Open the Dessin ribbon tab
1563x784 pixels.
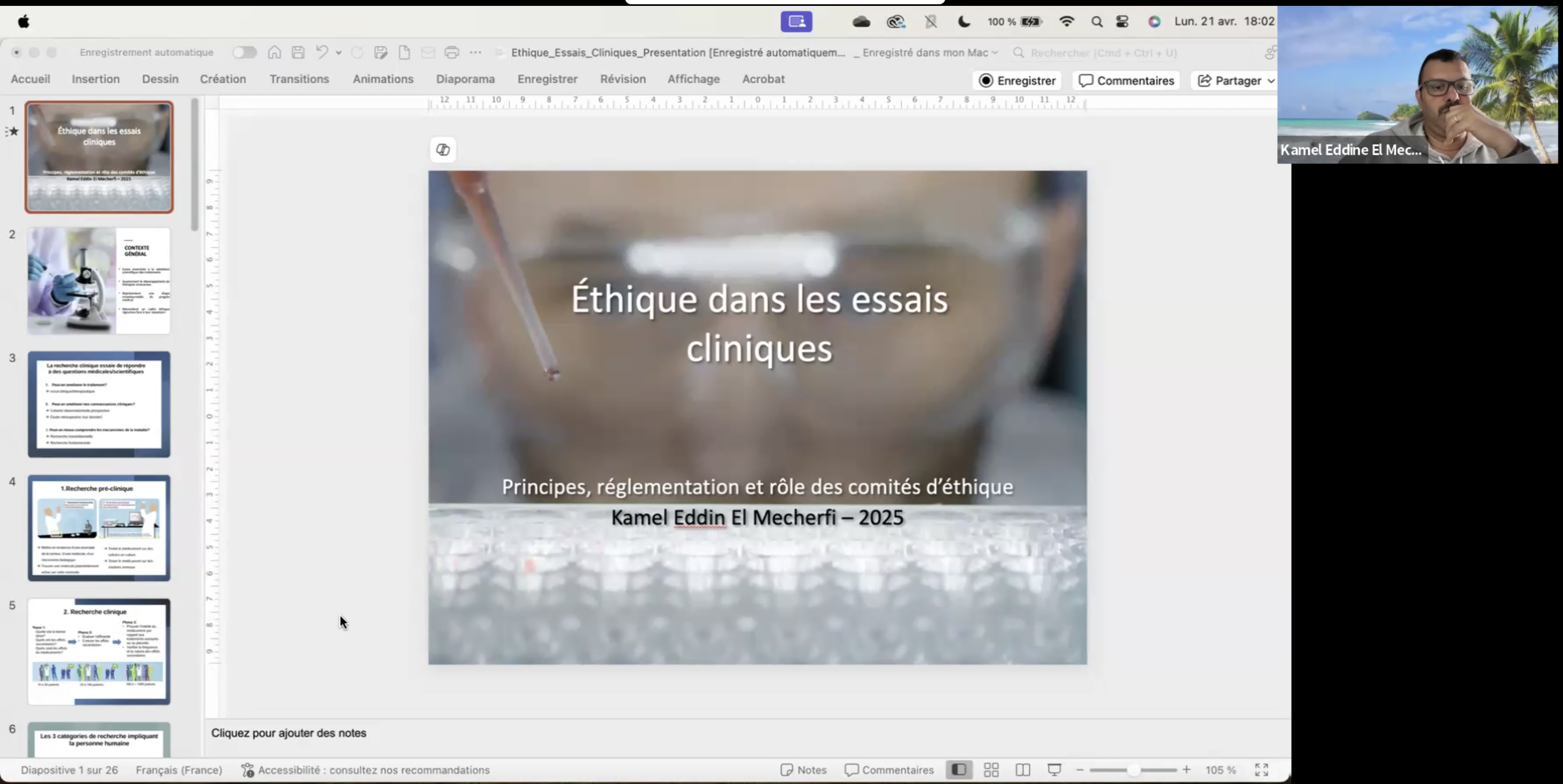pyautogui.click(x=160, y=79)
